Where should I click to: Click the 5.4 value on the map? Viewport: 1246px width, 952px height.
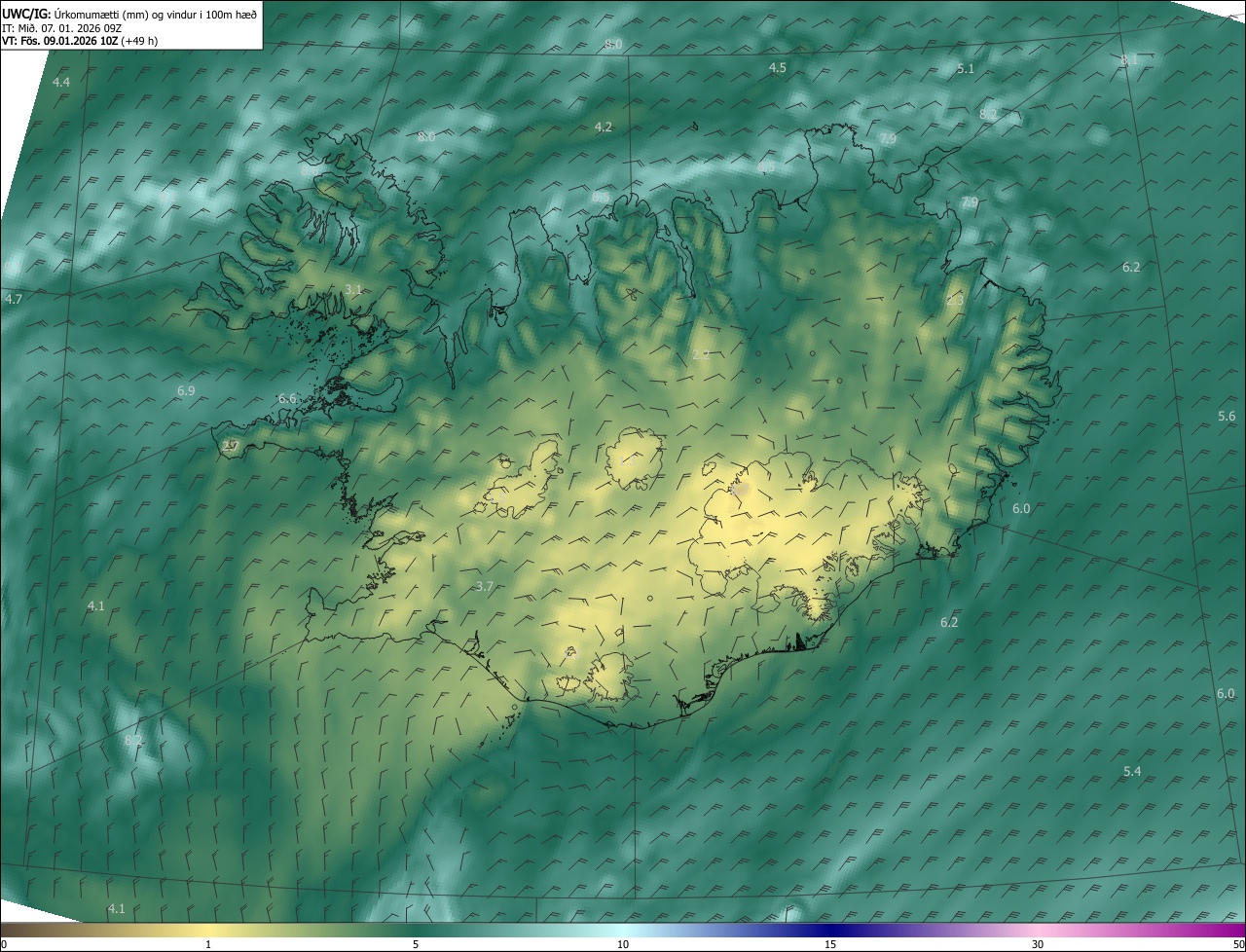click(1132, 772)
